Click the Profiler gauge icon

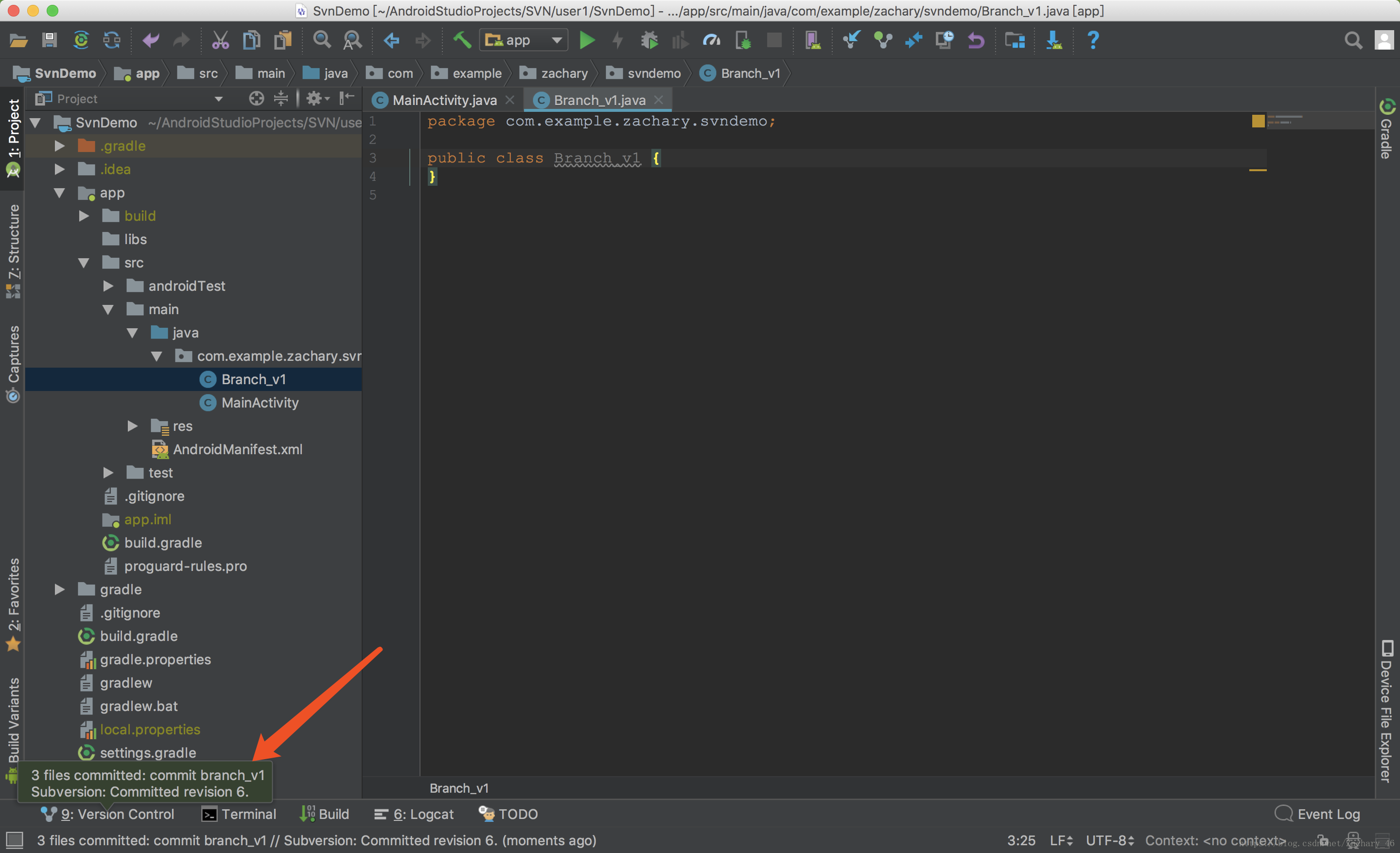coord(712,40)
